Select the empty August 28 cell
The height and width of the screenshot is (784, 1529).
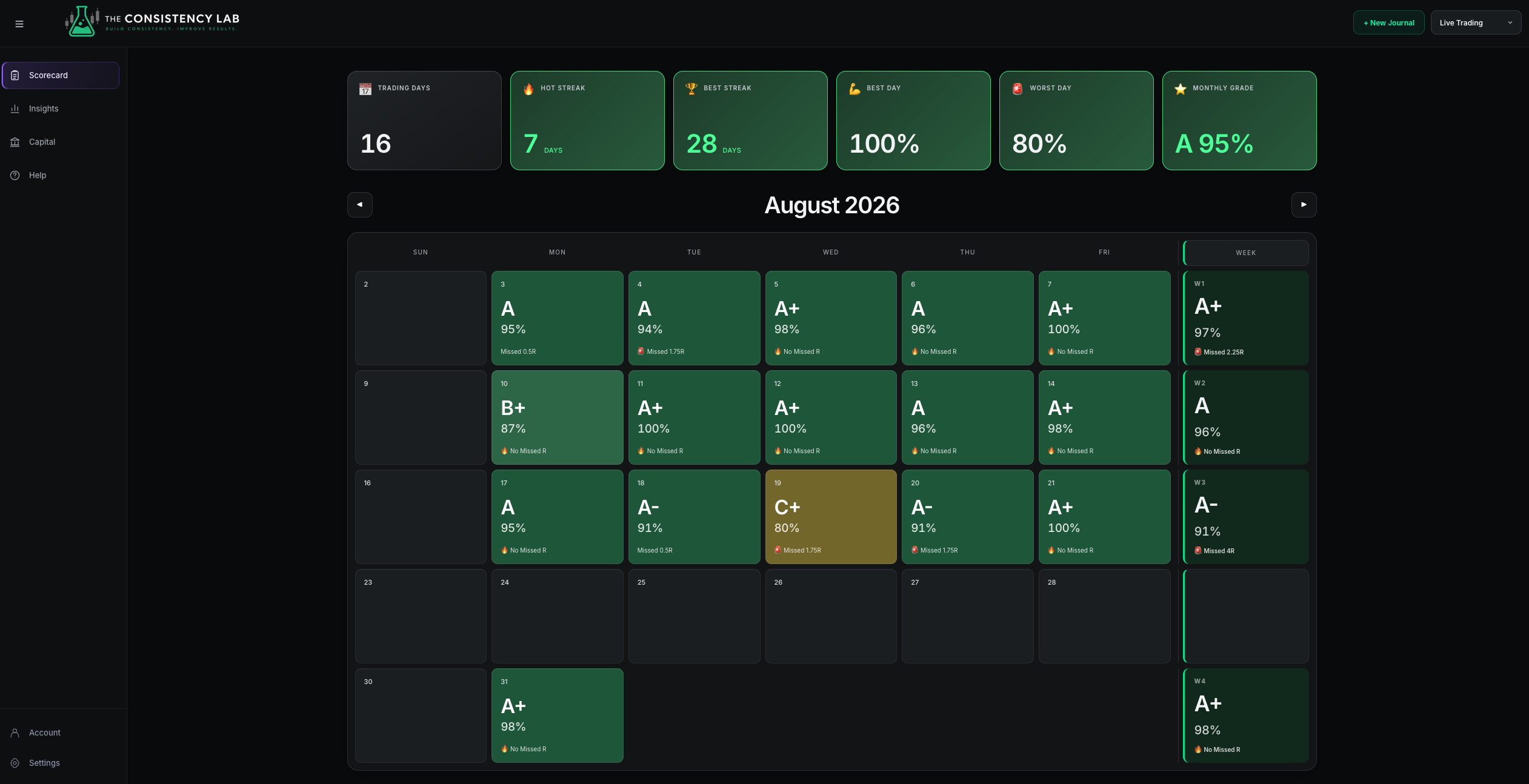1104,616
